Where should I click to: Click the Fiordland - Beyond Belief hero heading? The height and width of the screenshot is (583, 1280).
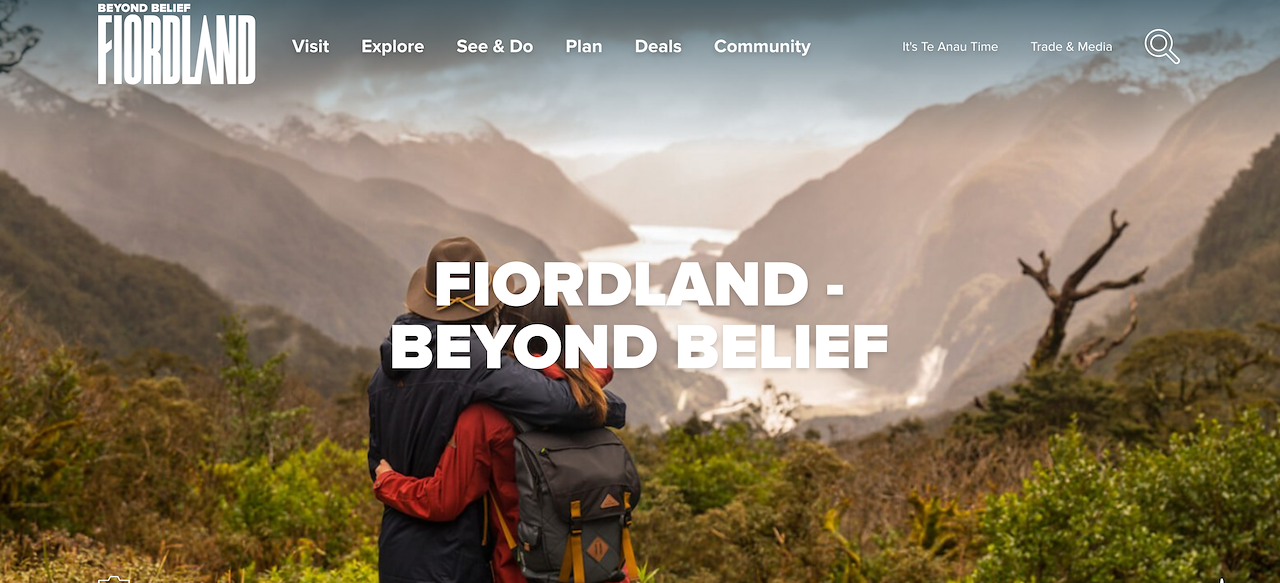click(x=640, y=314)
